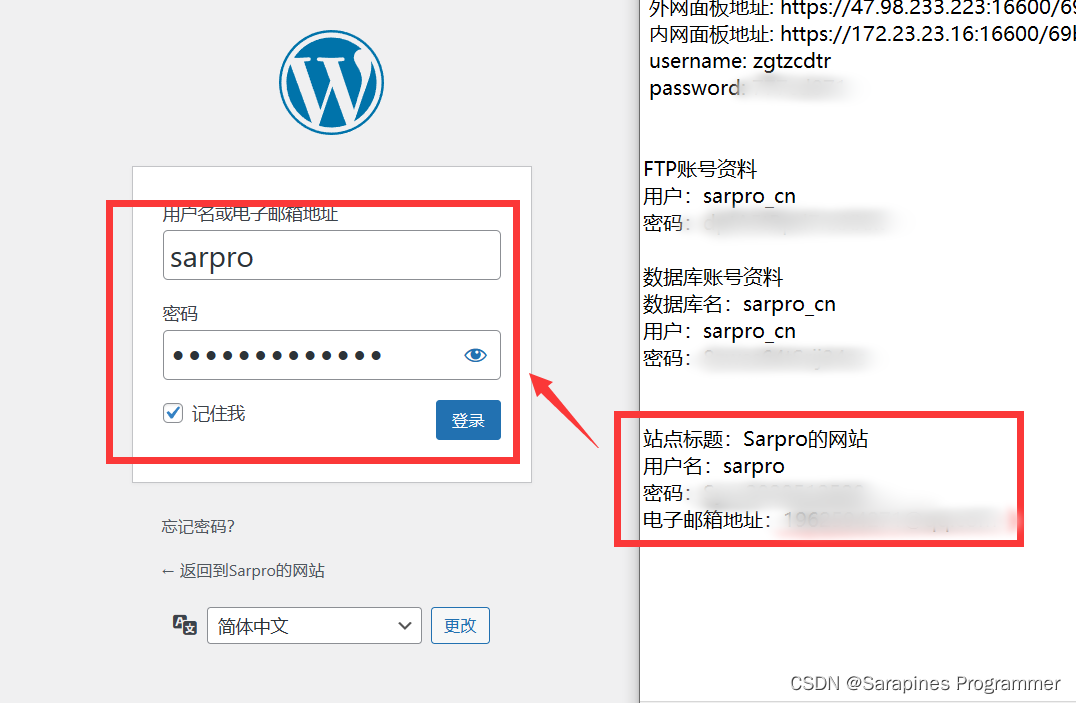
Task: Follow the 返回到Sarpro的网站 link
Action: coord(243,571)
